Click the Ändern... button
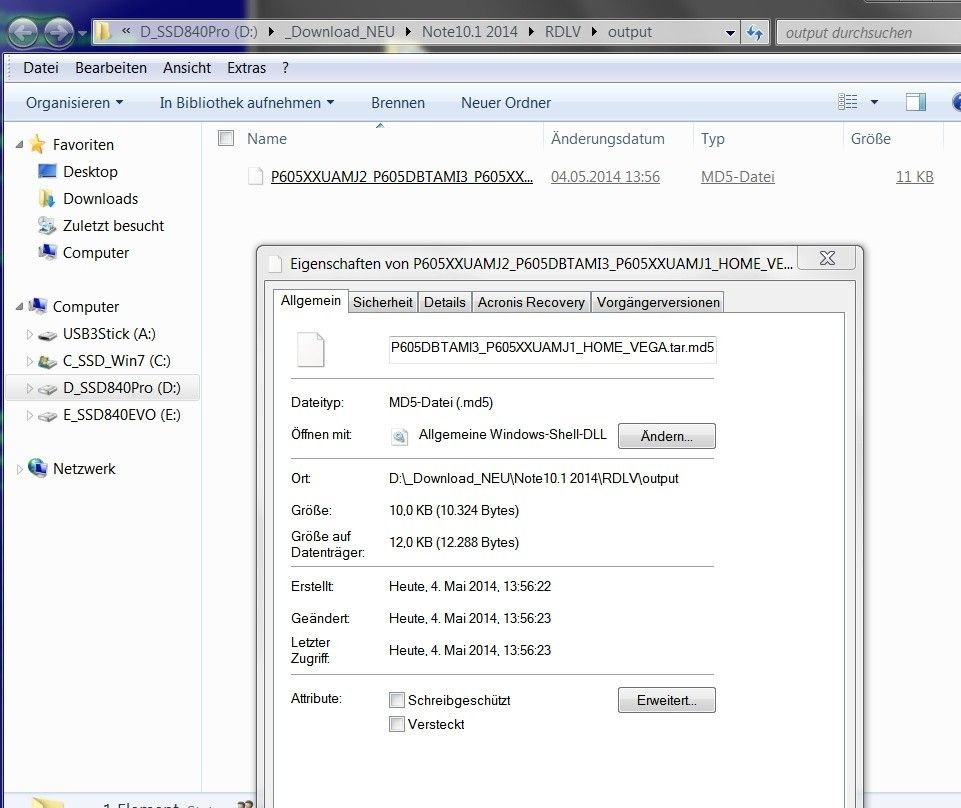961x808 pixels. click(x=666, y=436)
